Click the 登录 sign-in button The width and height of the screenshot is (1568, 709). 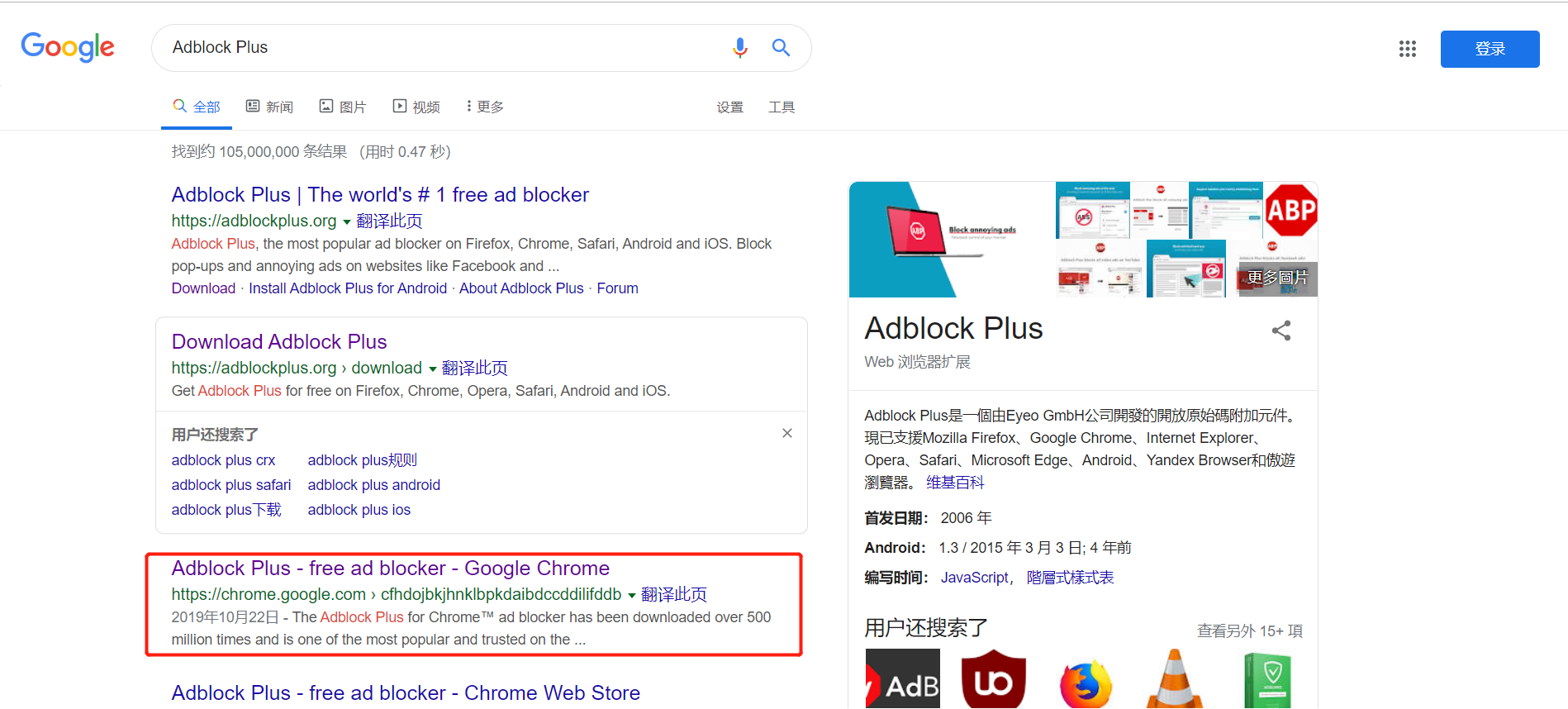[1490, 49]
